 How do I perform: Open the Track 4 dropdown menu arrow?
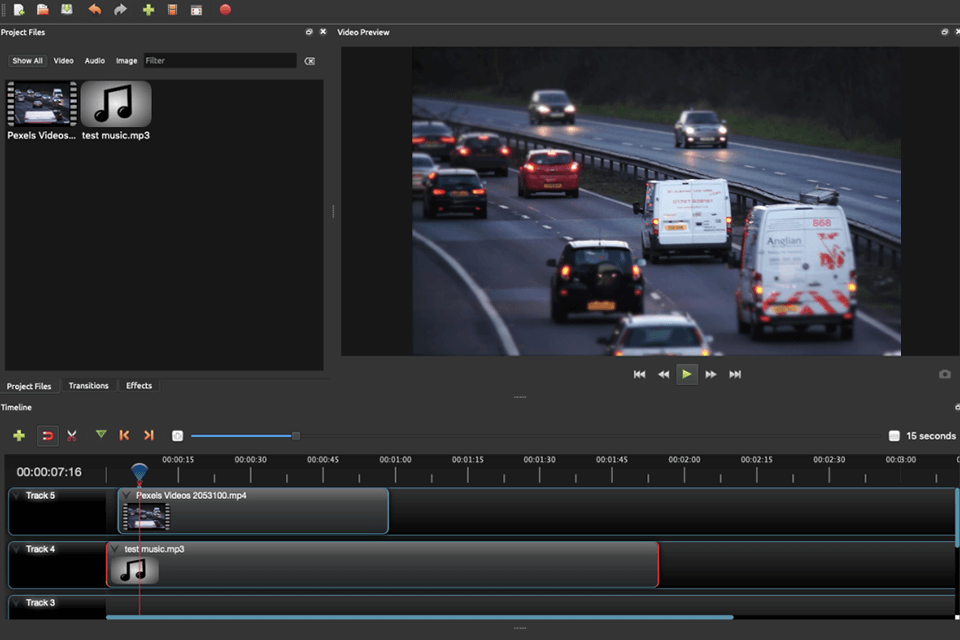click(16, 550)
